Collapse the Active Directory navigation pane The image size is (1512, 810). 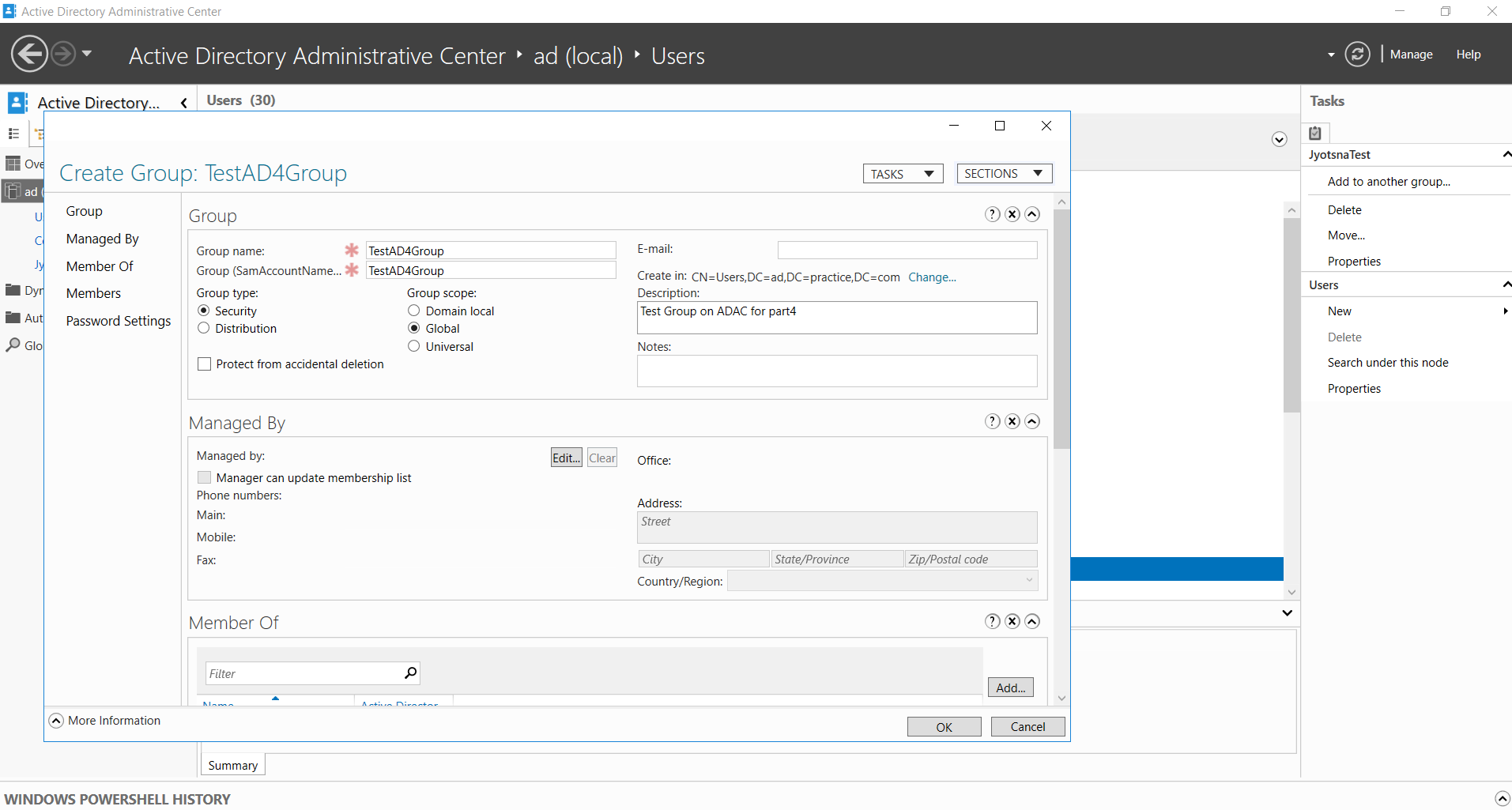[183, 103]
